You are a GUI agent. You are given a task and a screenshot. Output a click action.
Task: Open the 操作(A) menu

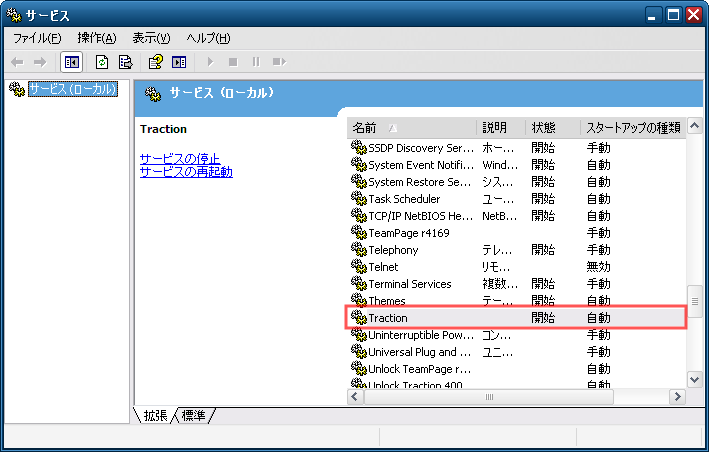point(97,38)
